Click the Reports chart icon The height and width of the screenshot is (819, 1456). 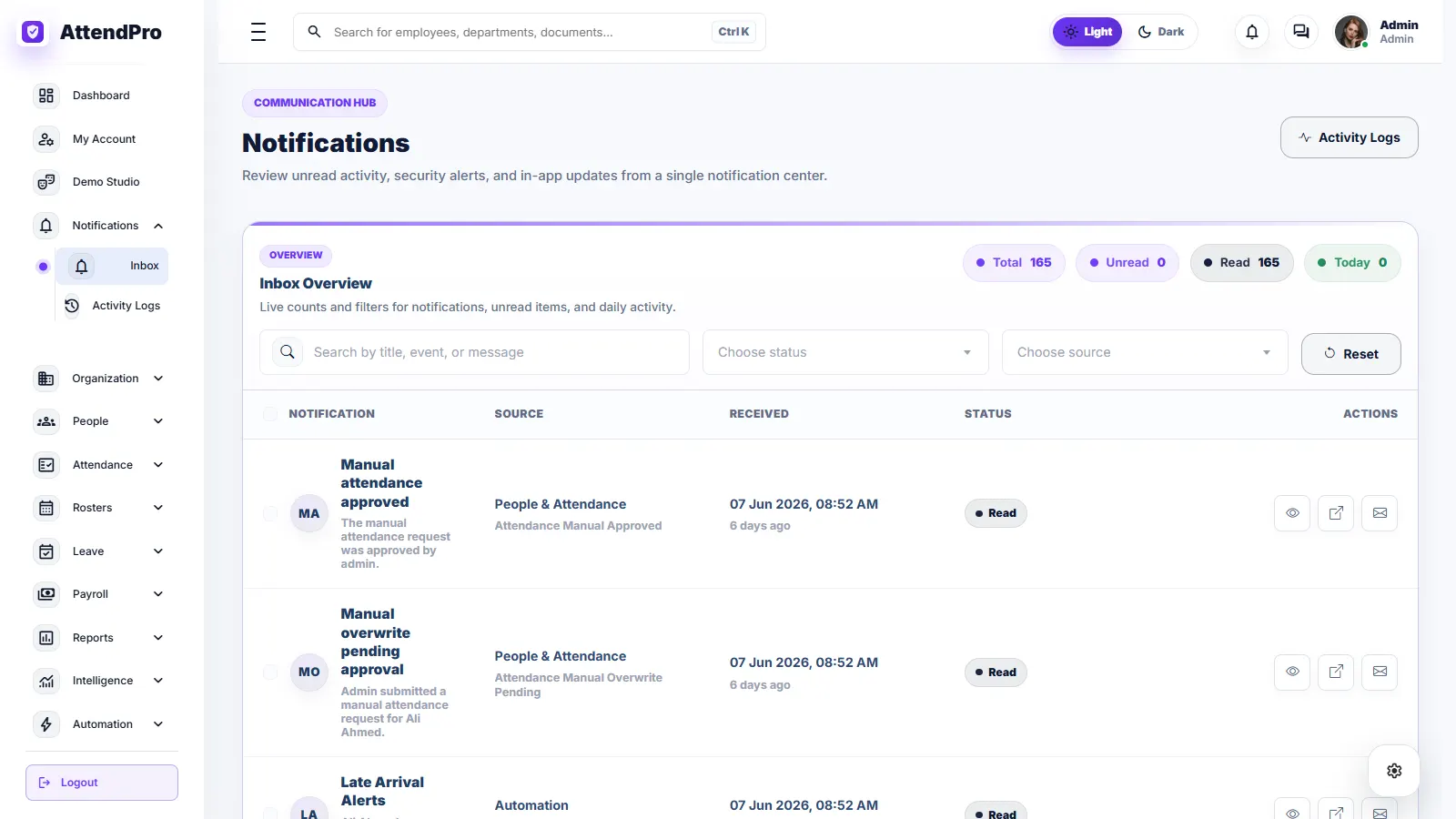coord(46,638)
